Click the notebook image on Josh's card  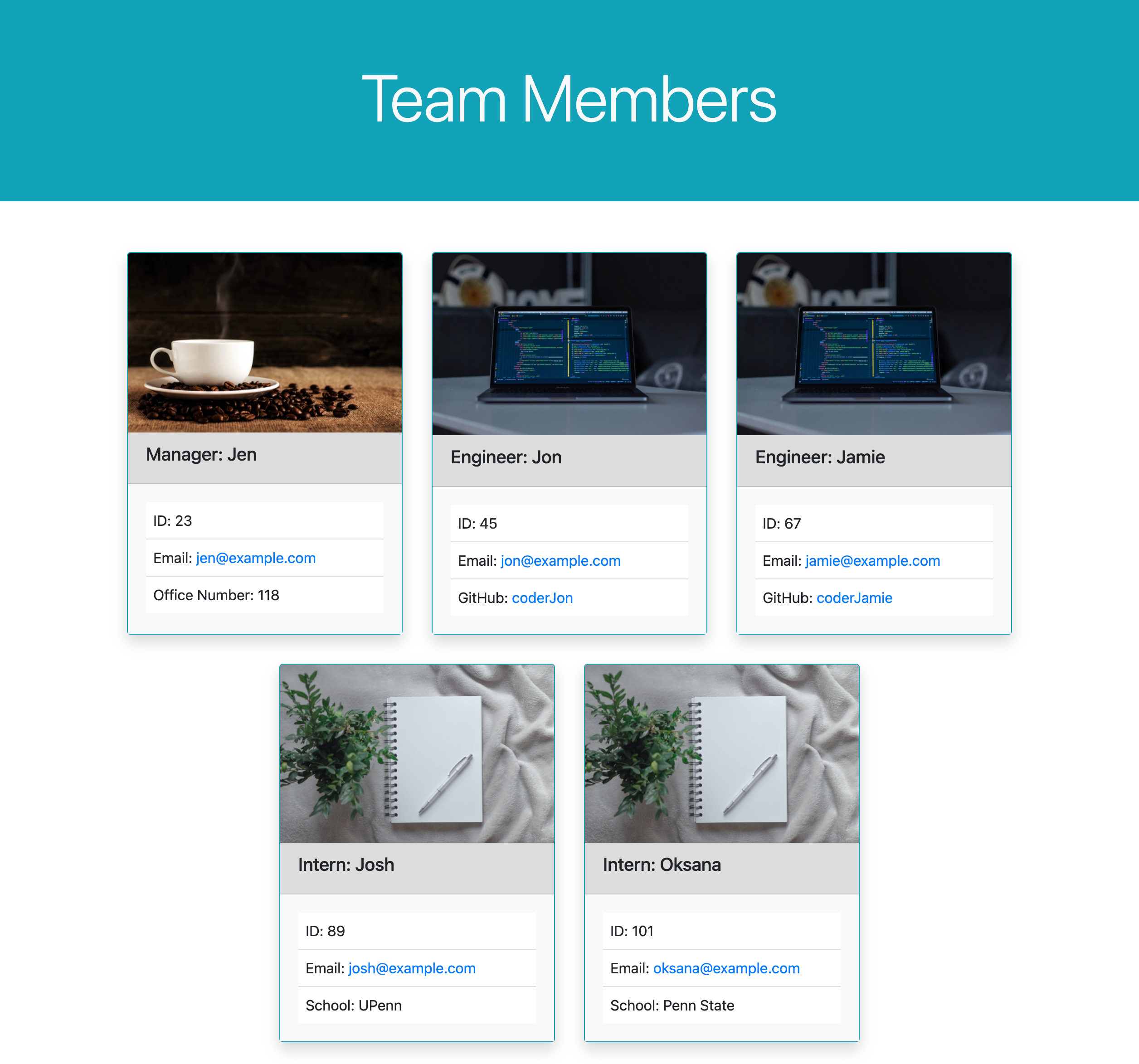(417, 753)
